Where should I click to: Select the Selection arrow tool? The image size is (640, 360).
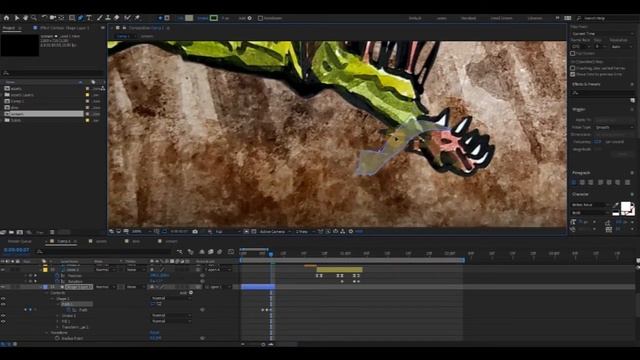point(17,18)
